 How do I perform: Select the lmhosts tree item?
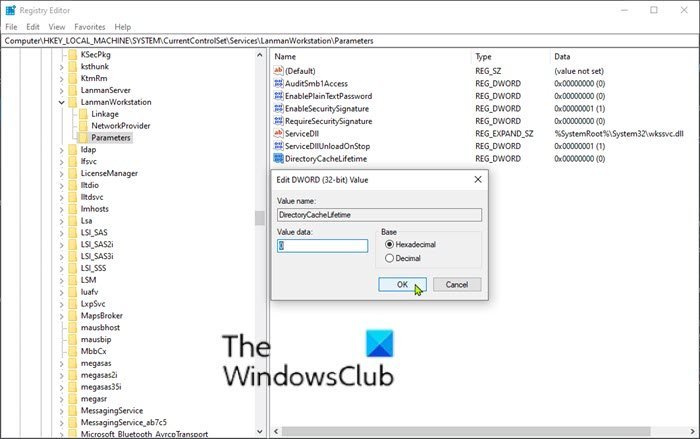(94, 209)
